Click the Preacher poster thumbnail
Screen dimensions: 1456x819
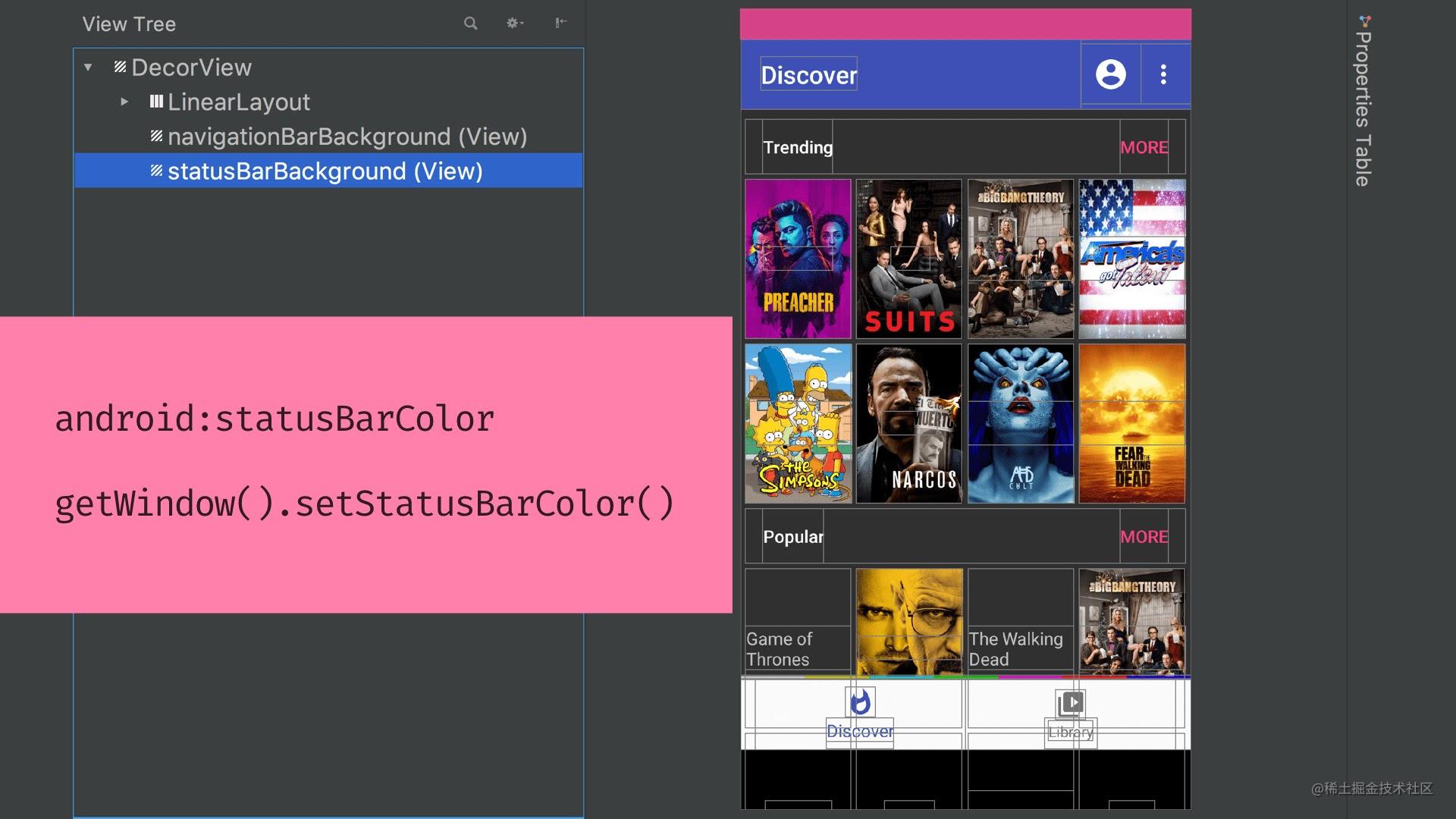797,259
